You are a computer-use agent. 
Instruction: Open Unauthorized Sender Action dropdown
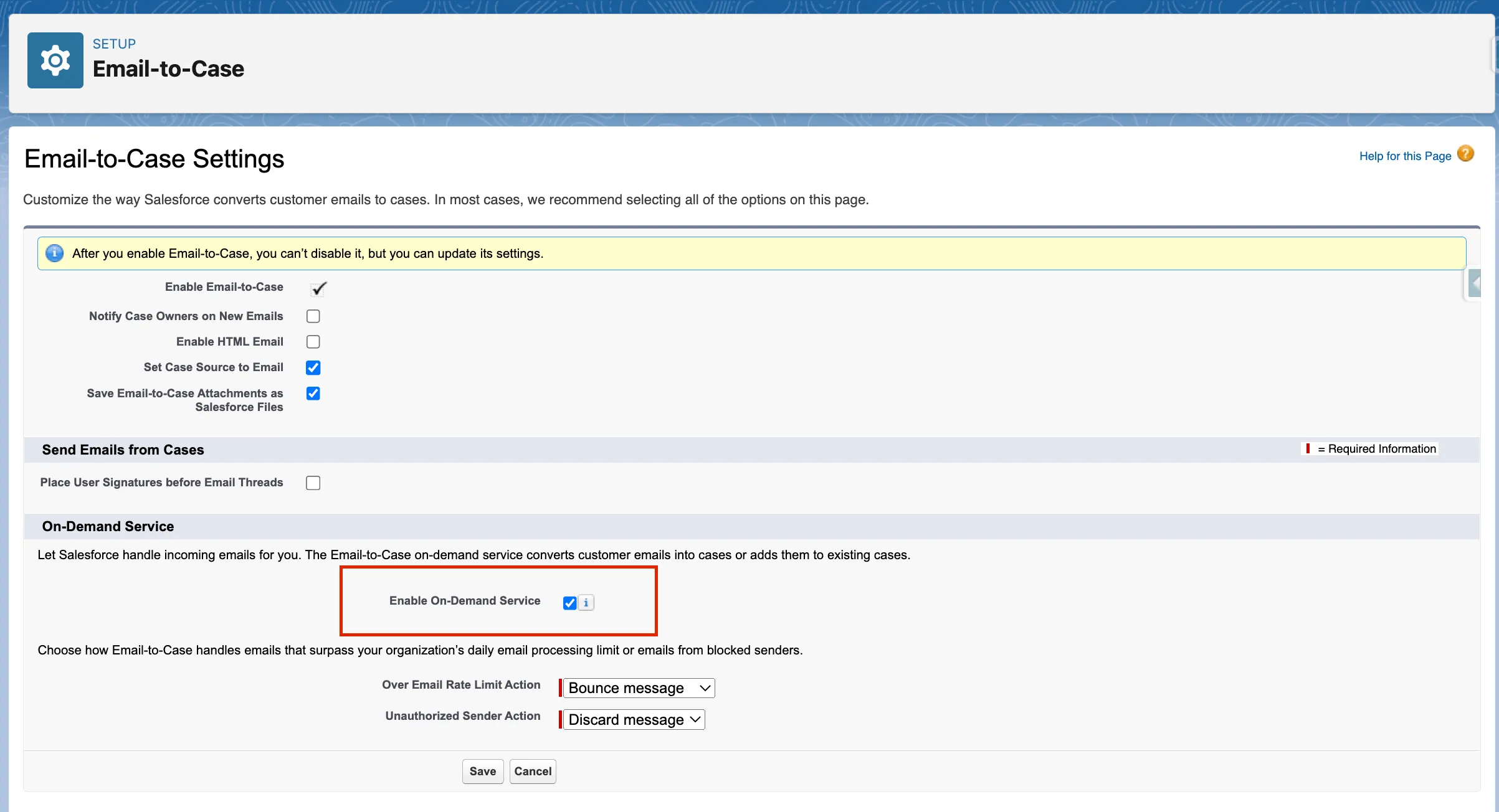click(x=634, y=719)
